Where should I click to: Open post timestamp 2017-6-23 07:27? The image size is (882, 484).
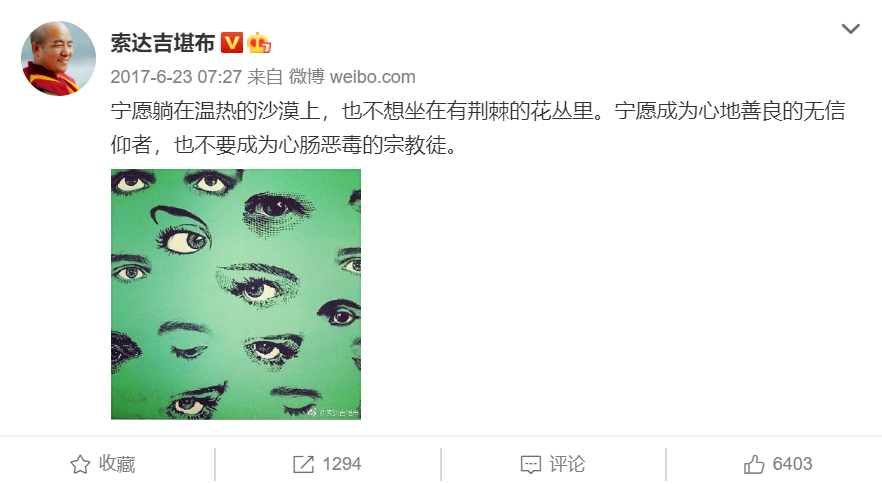tap(176, 77)
